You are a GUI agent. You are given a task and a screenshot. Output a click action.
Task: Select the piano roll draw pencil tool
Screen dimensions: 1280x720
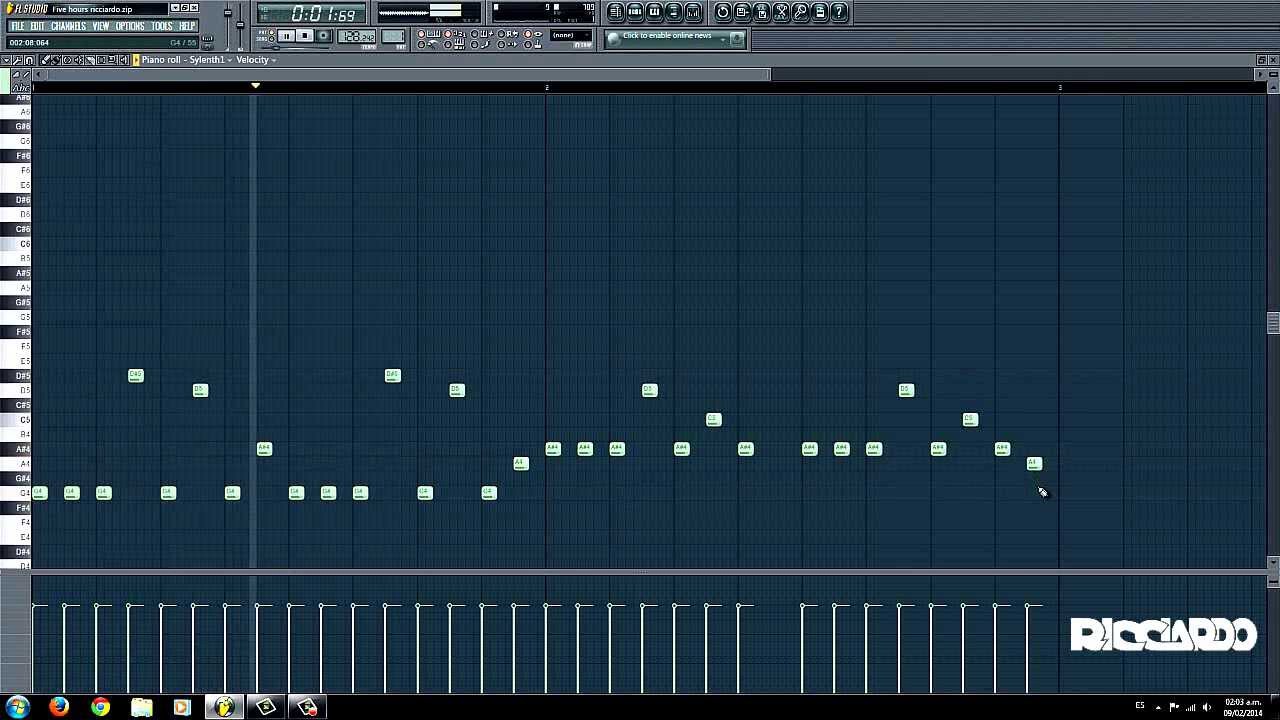[x=45, y=60]
